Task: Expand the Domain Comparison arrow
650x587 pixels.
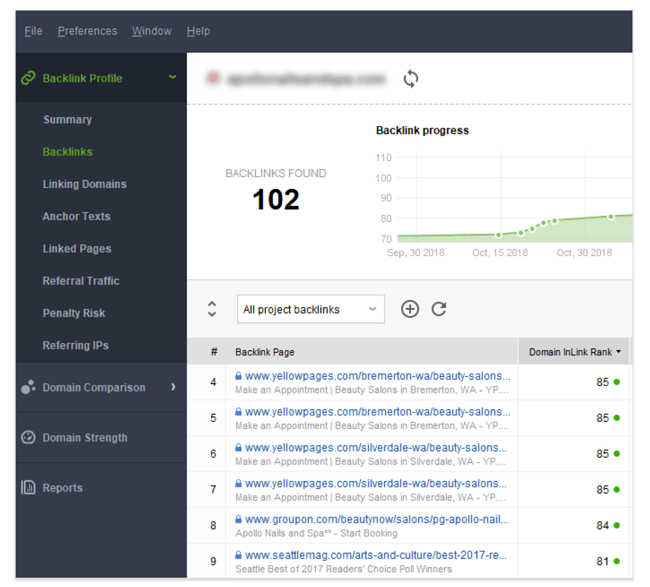Action: pyautogui.click(x=173, y=387)
